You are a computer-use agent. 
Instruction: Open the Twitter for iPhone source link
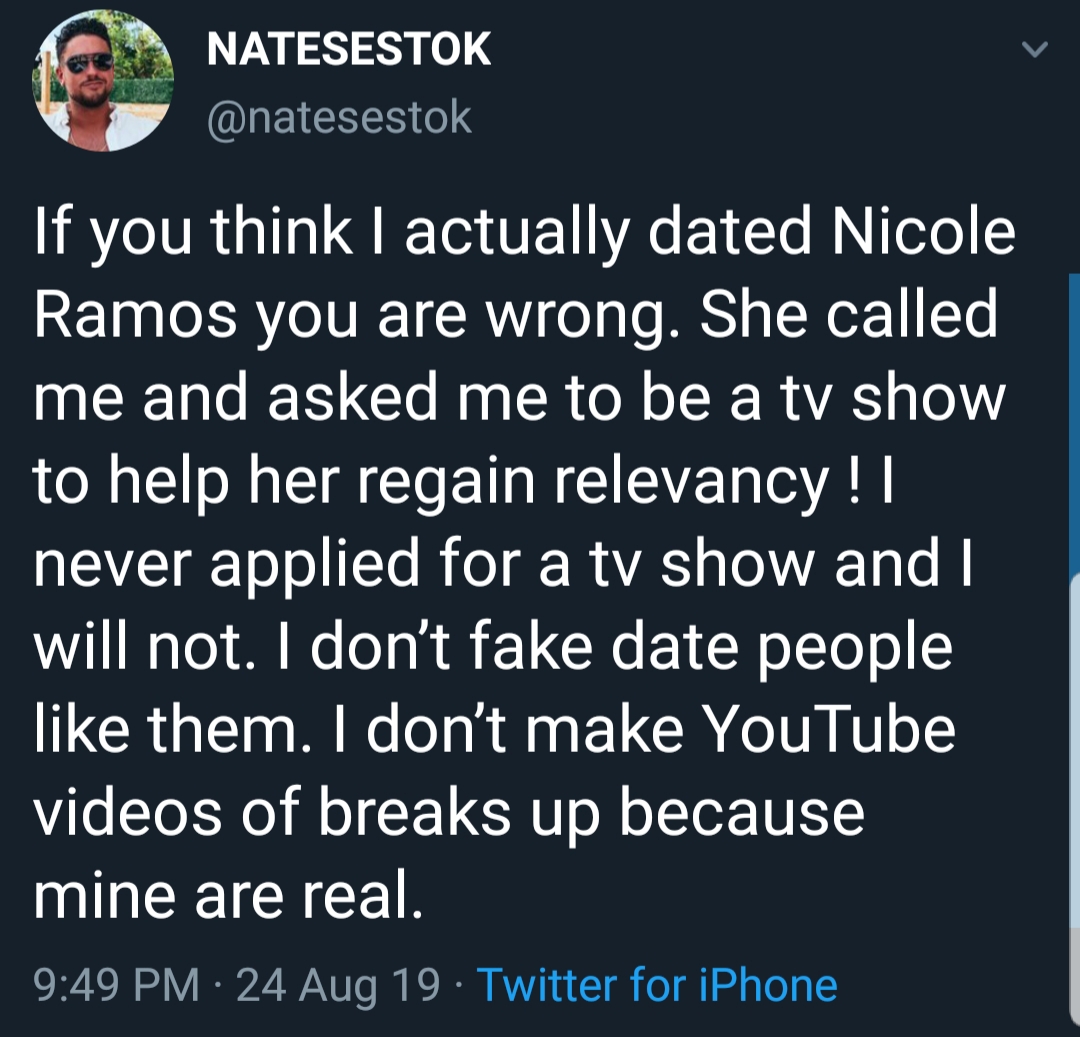pyautogui.click(x=657, y=985)
